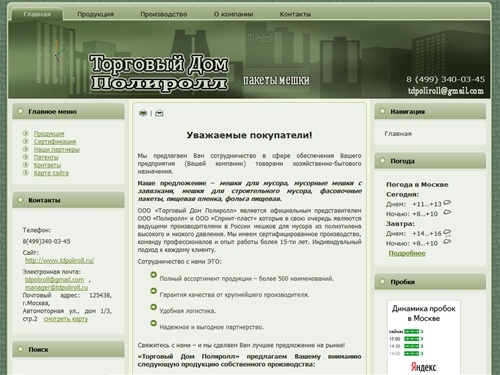Viewport: 500px width, 375px height.
Task: Click green bullet beside Надежное и выгодное партнерство
Action: pyautogui.click(x=153, y=323)
